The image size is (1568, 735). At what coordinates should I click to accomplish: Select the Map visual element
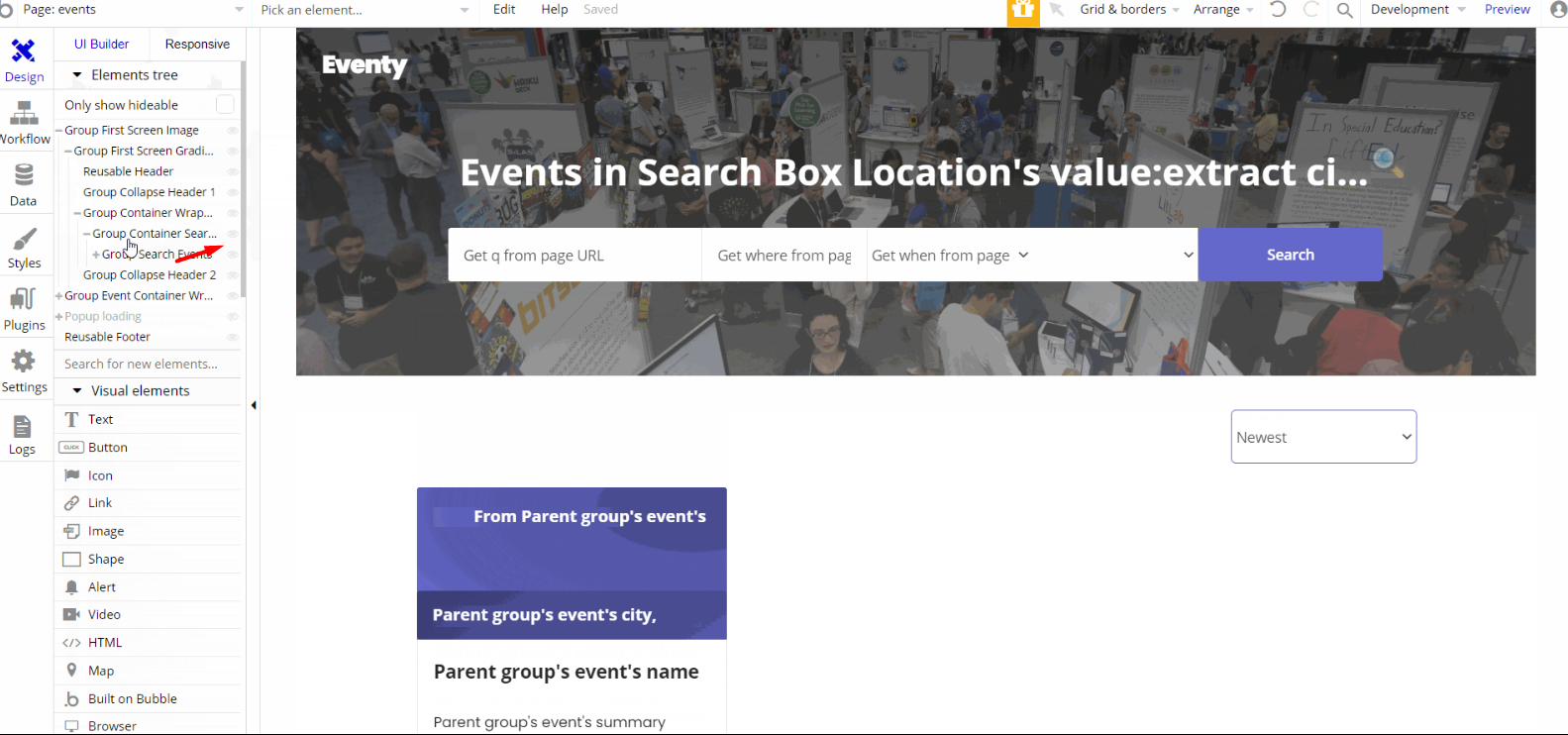149,671
